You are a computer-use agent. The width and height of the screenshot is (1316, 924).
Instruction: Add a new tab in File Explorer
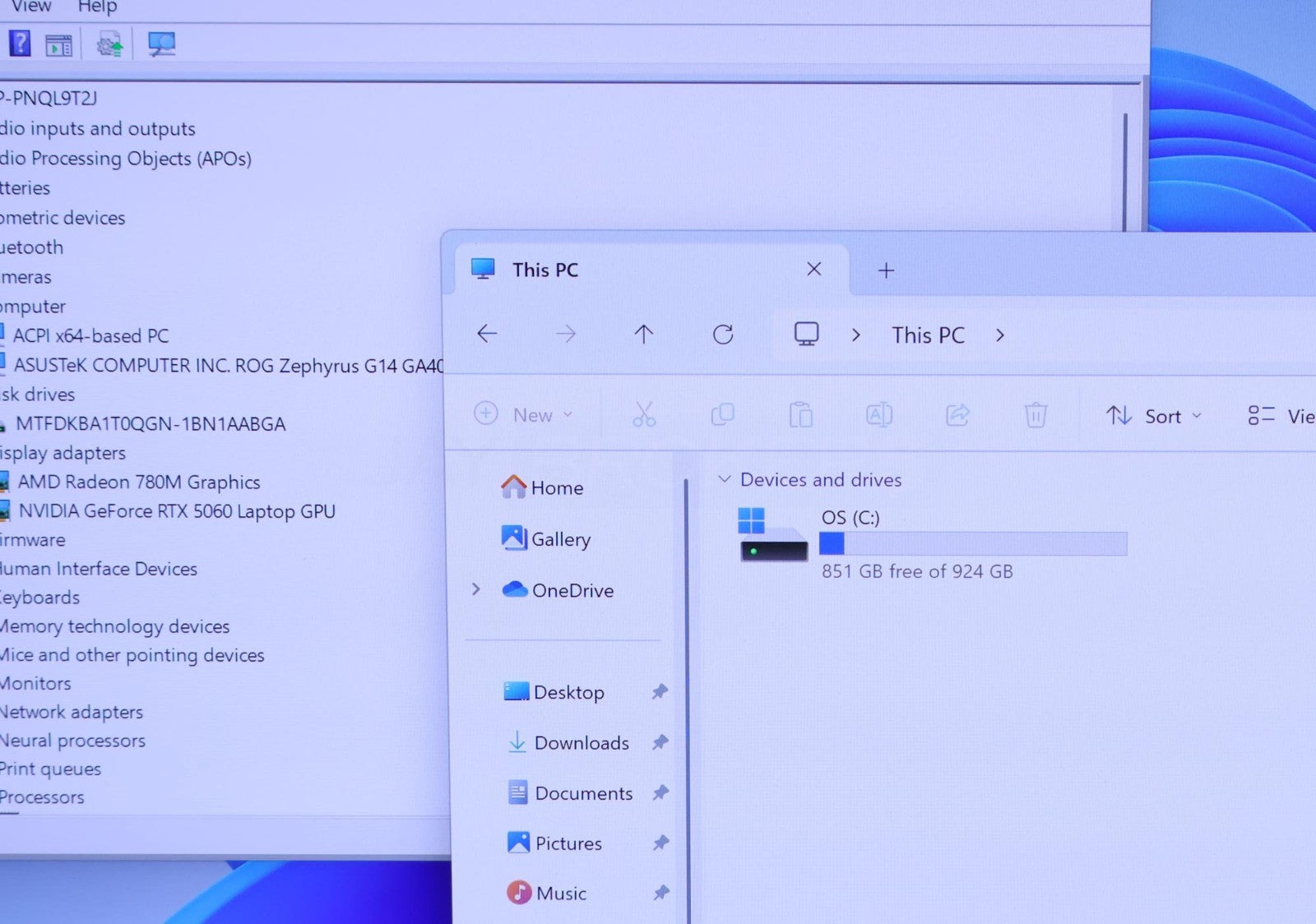886,270
